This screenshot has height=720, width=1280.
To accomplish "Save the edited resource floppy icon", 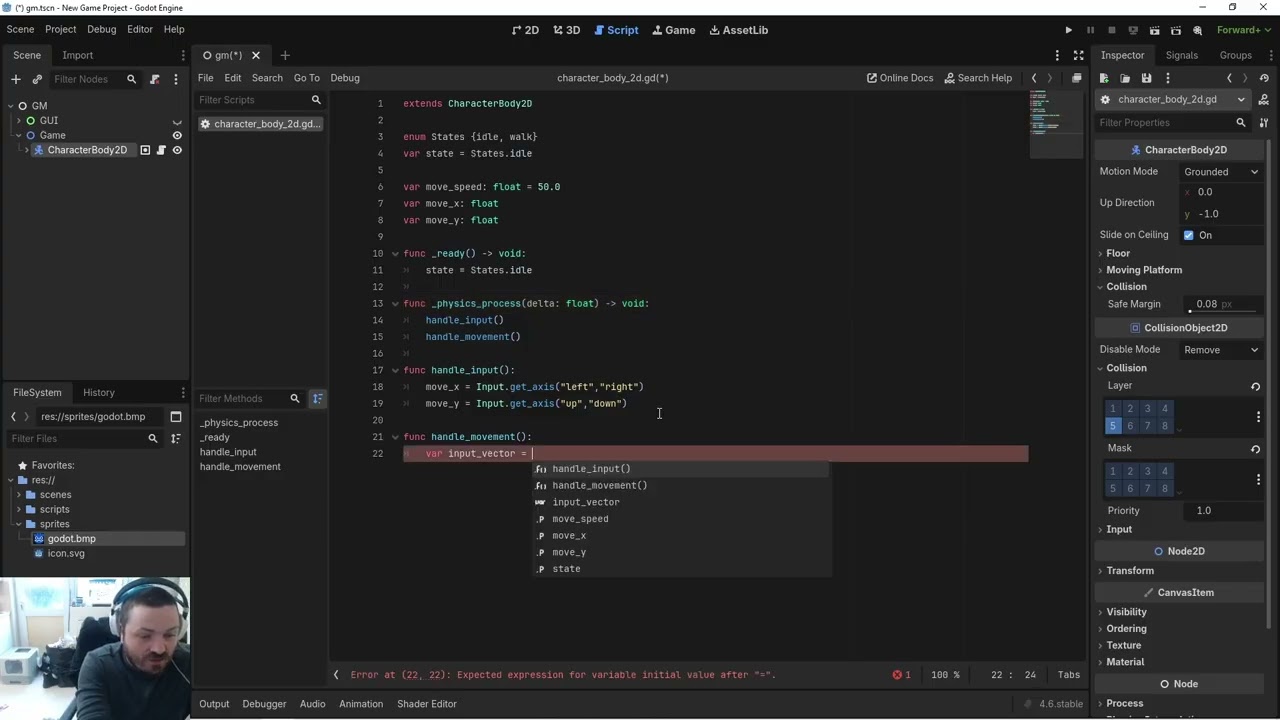I will [1146, 78].
